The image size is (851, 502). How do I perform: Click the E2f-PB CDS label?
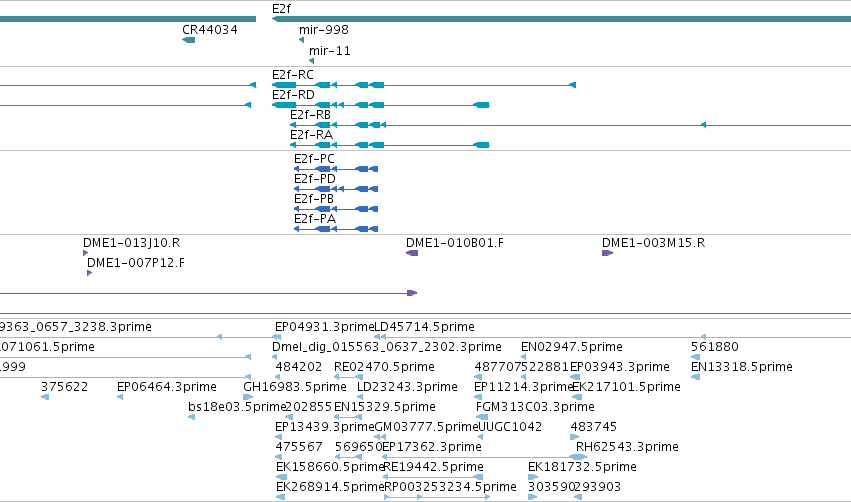coord(314,199)
